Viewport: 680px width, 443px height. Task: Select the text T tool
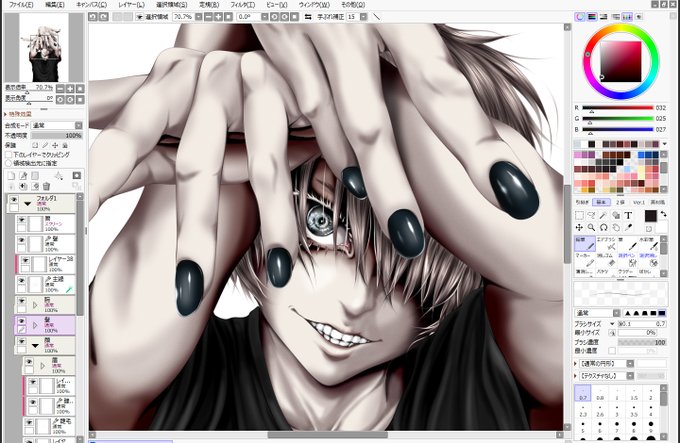coord(628,215)
